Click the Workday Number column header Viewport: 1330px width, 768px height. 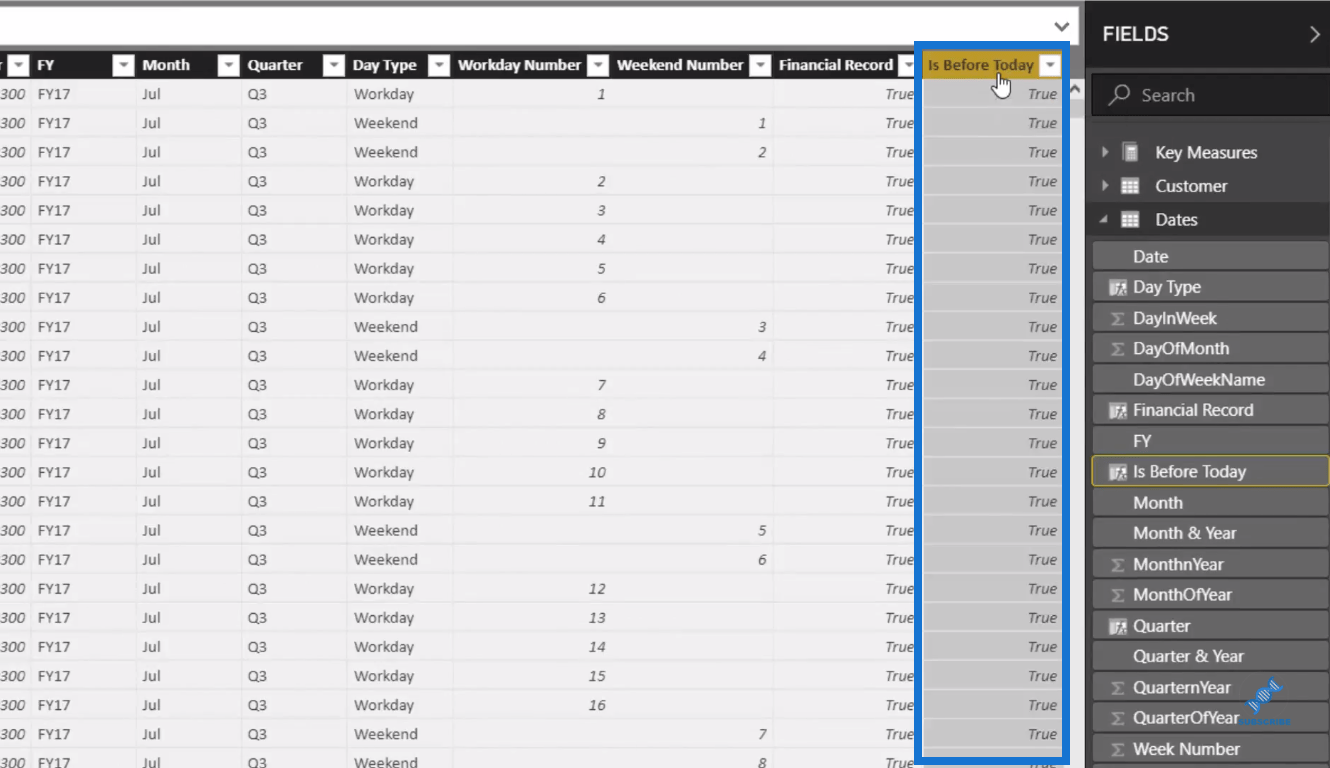(x=532, y=65)
